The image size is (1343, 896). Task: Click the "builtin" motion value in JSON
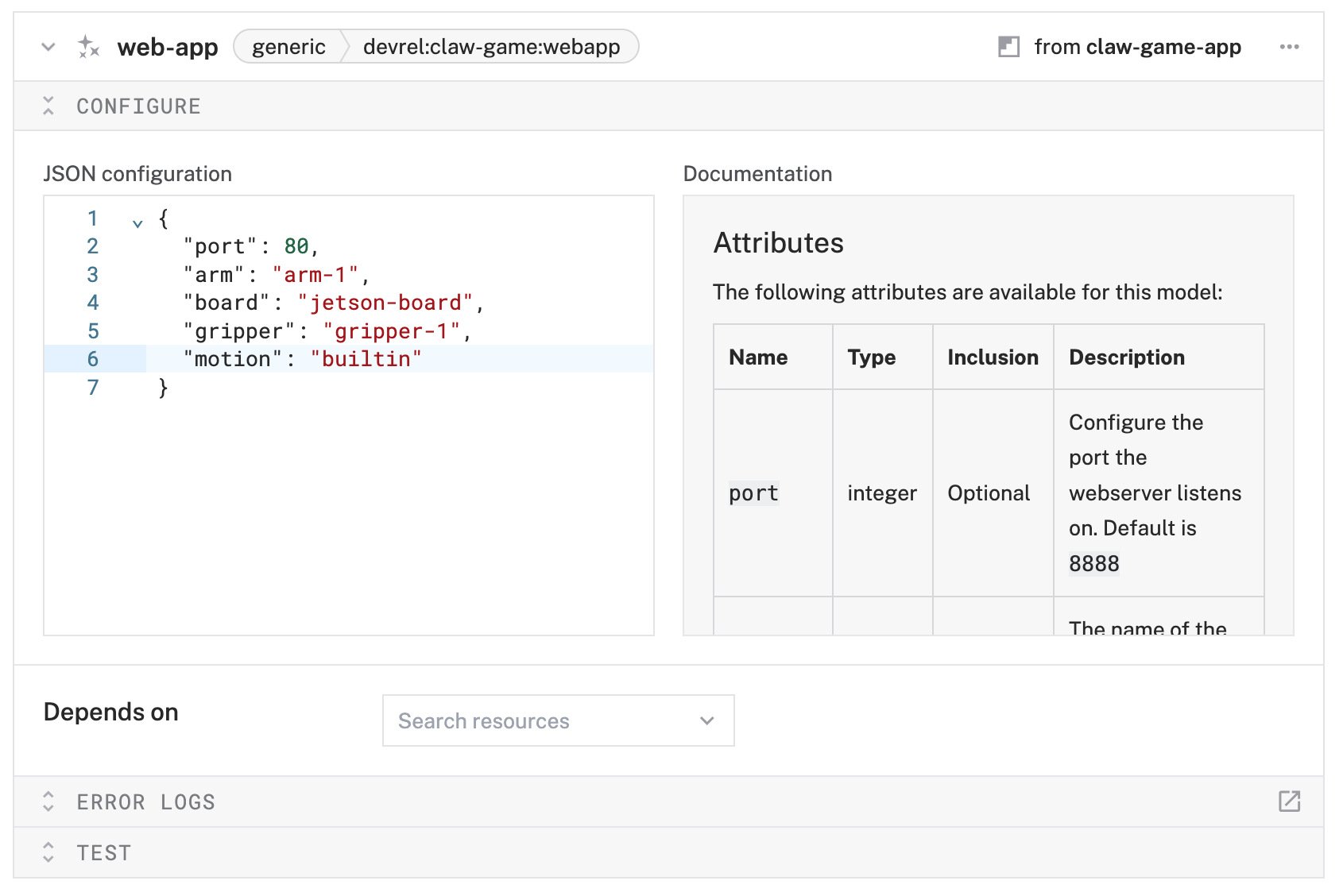click(366, 359)
